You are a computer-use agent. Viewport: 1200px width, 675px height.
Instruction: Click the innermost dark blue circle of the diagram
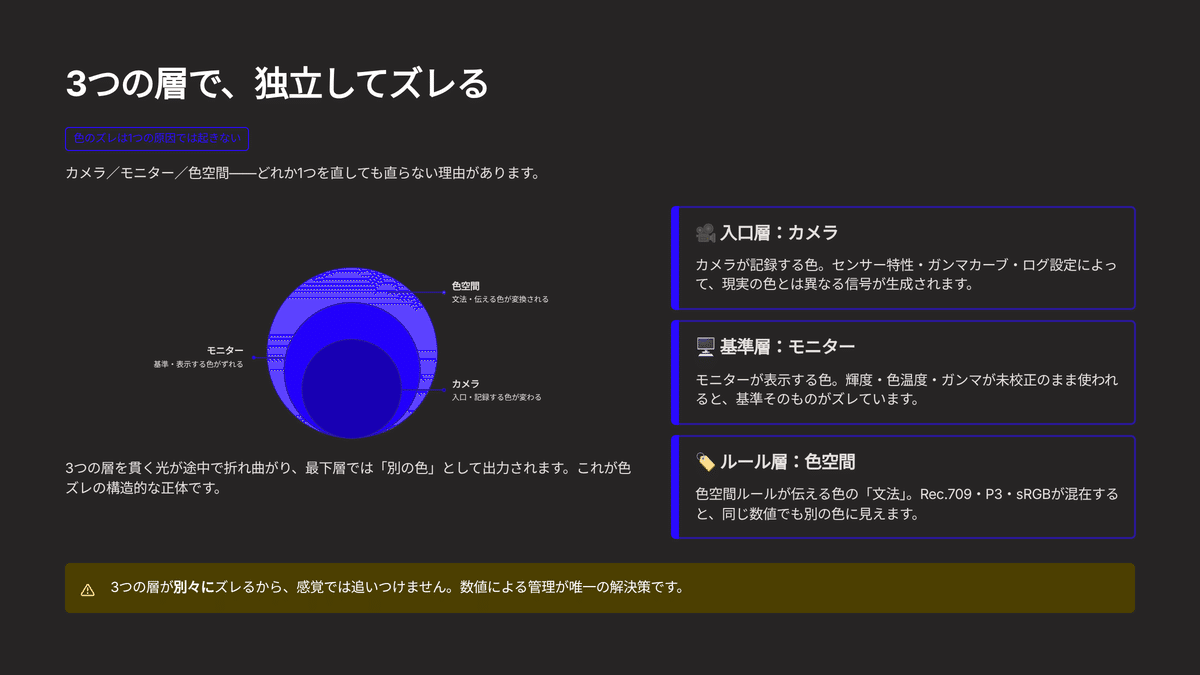tap(352, 388)
